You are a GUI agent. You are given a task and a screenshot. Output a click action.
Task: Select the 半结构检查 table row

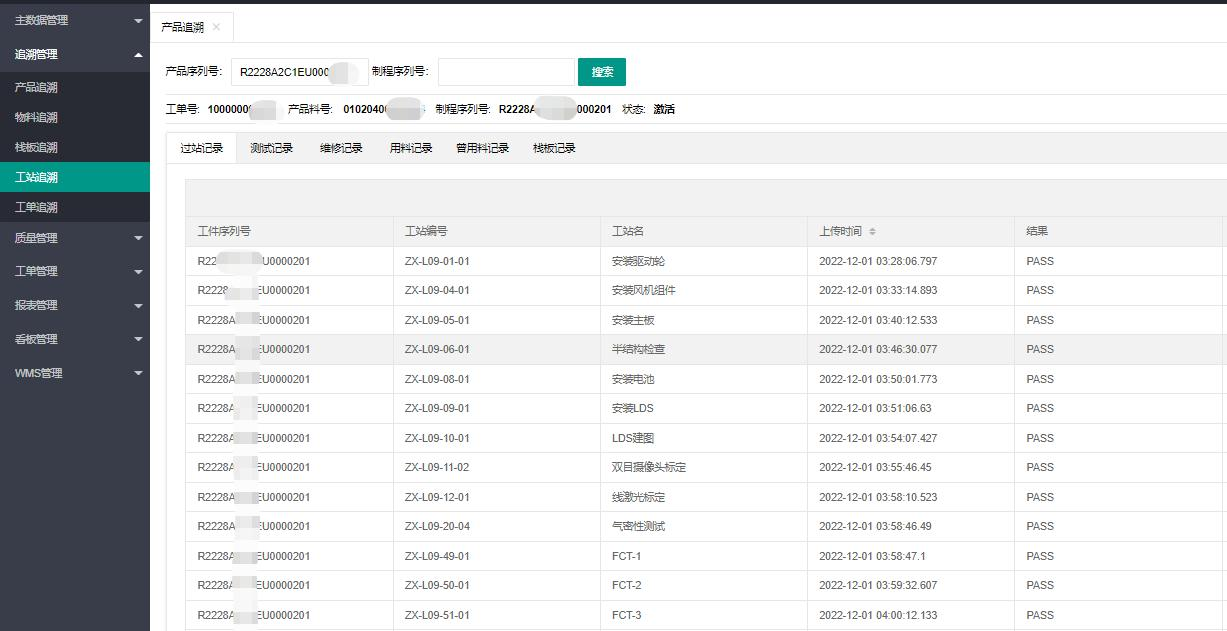tap(638, 350)
